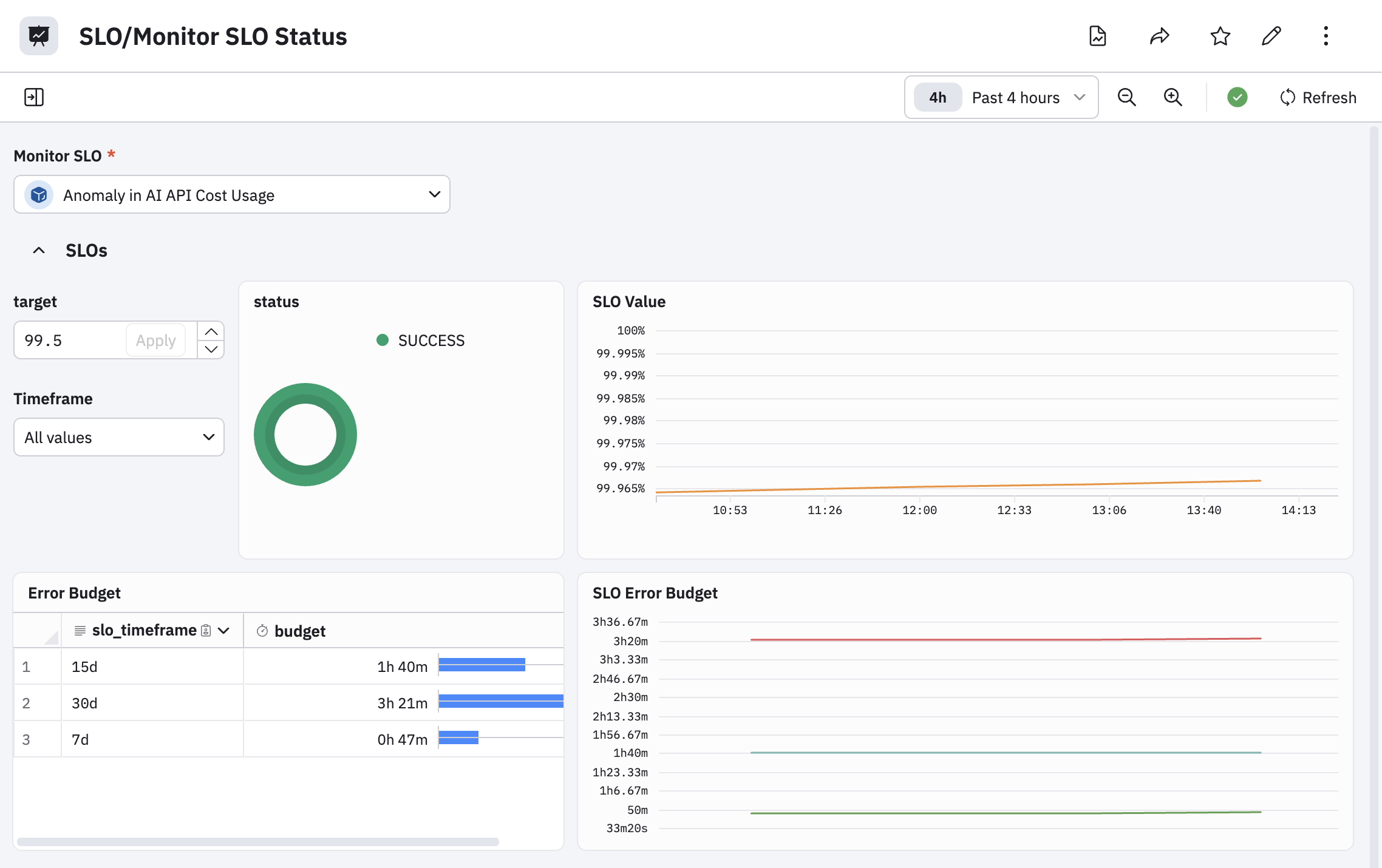This screenshot has width=1382, height=868.
Task: Increase target value with up stepper
Action: click(x=211, y=331)
